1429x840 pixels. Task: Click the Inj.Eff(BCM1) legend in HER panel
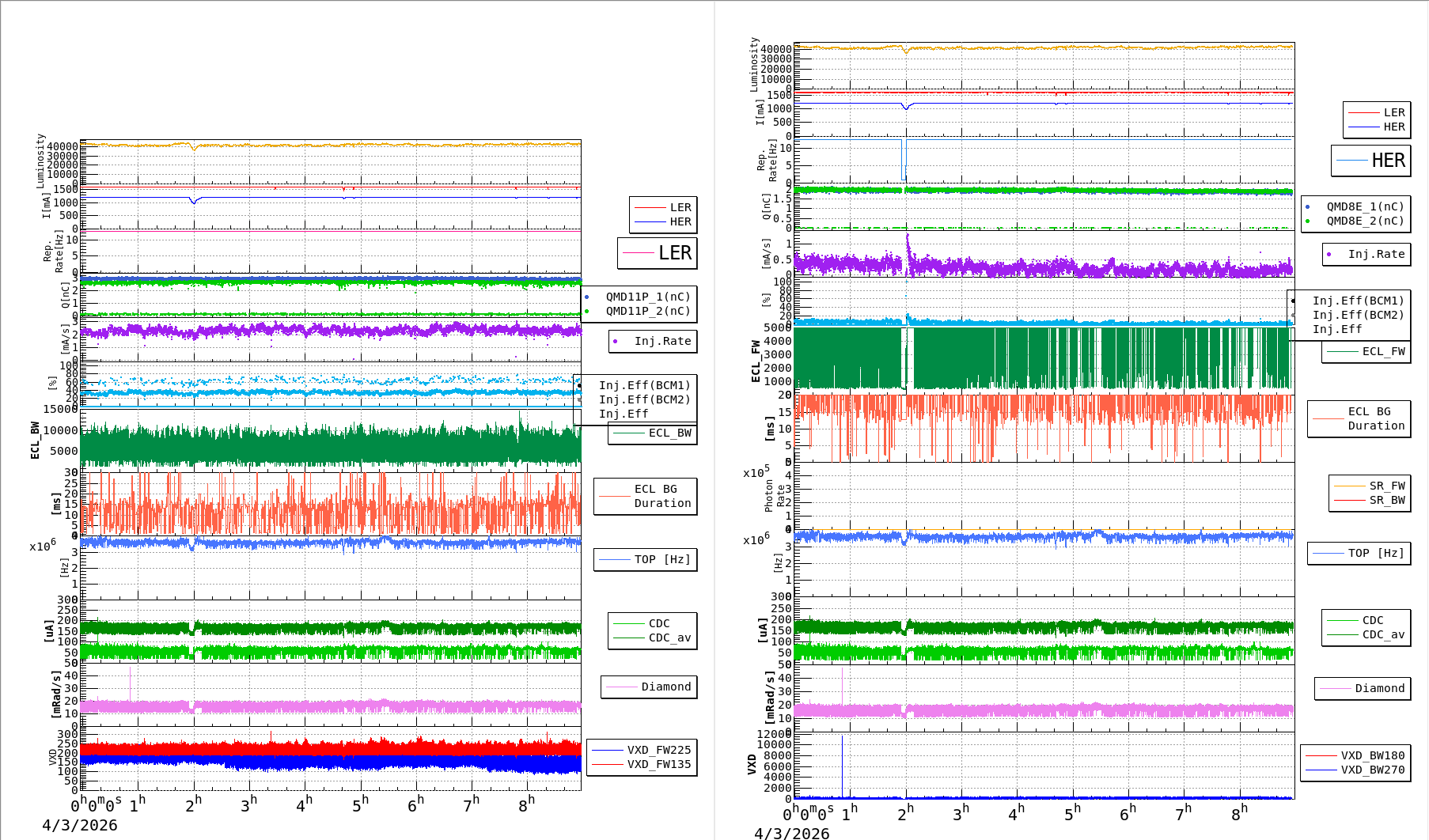[1358, 301]
